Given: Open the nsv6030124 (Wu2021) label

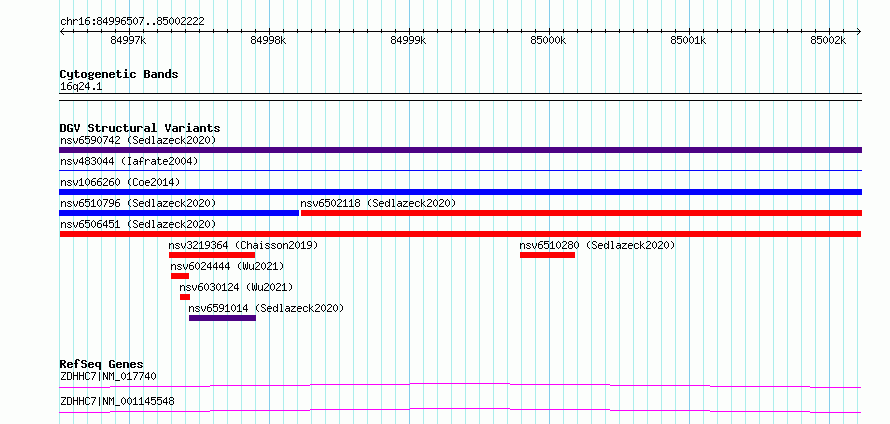Looking at the screenshot, I should click(236, 287).
